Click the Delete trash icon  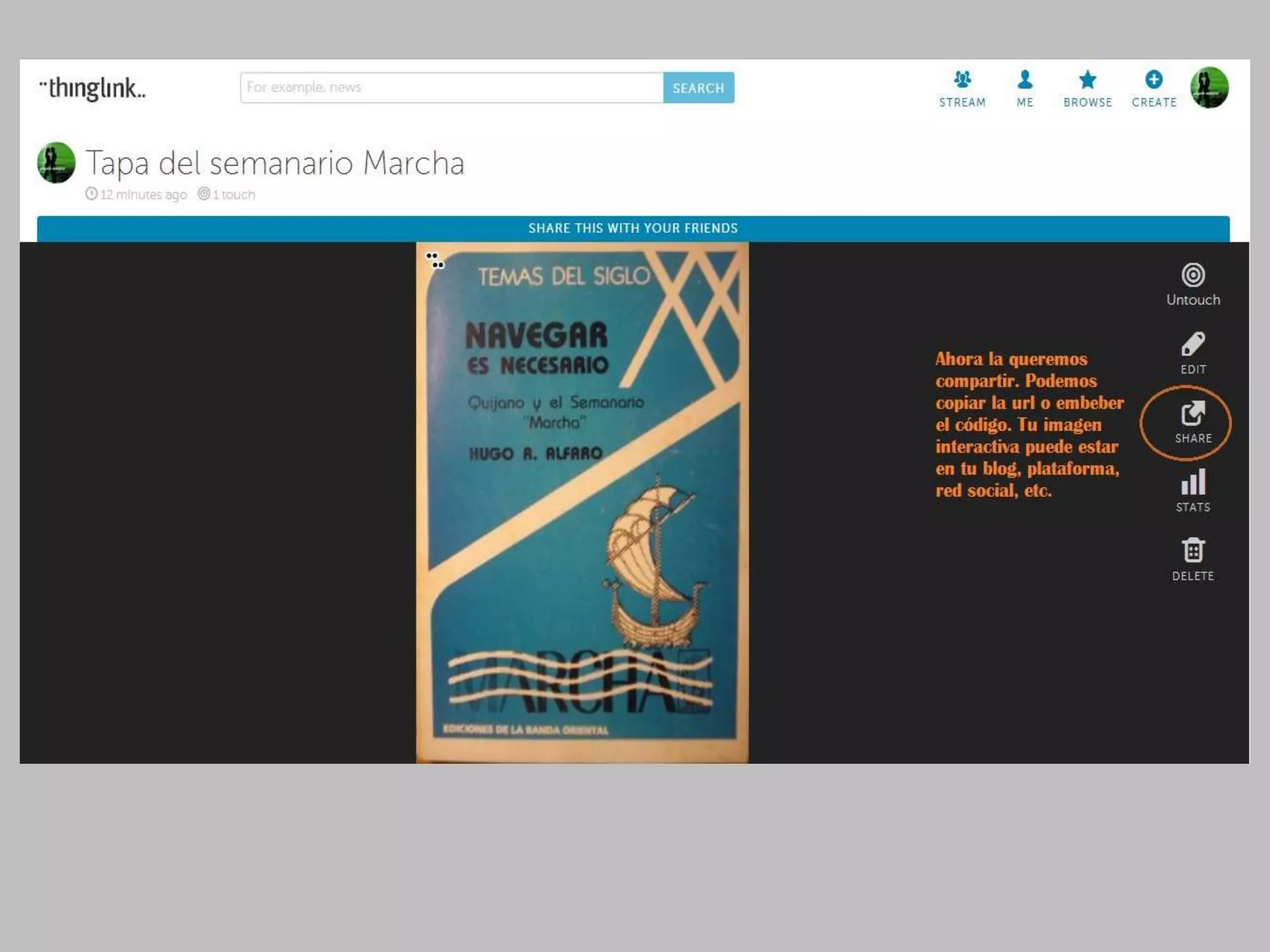pos(1192,550)
